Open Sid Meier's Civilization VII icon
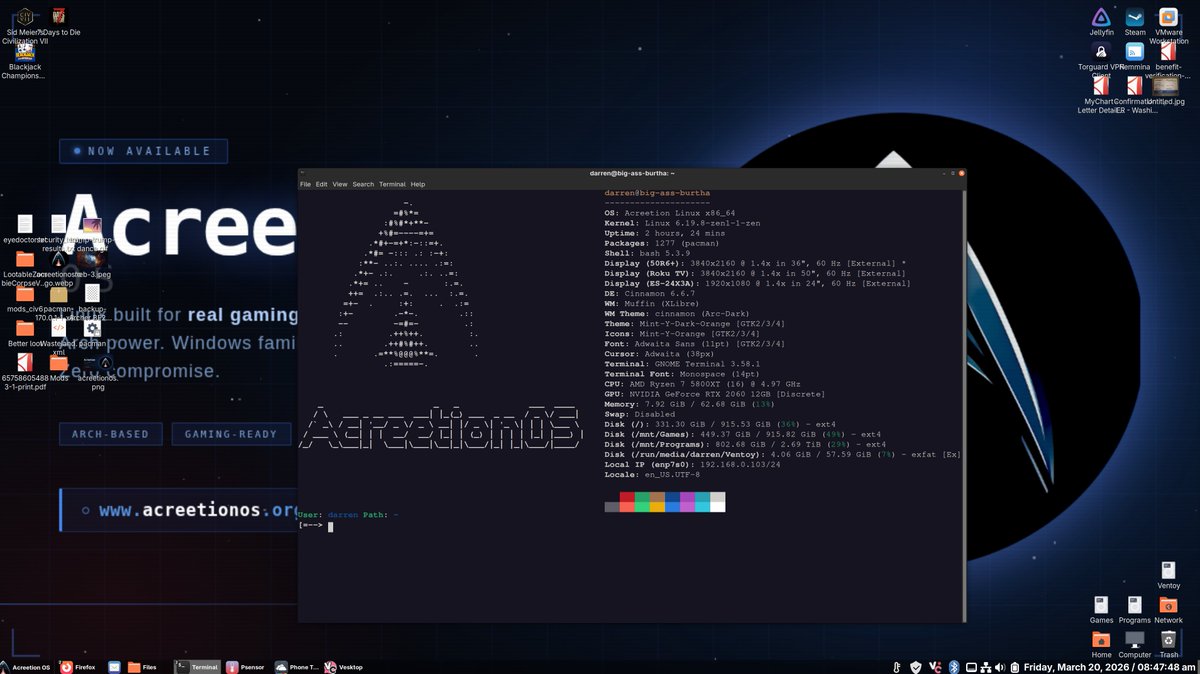 point(26,16)
